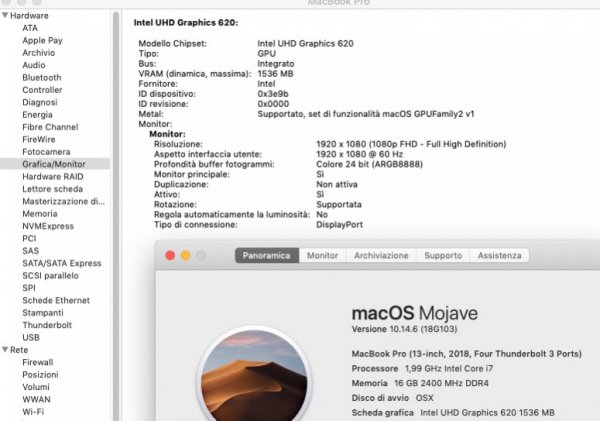Select WWAN in the sidebar
The image size is (600, 421).
pyautogui.click(x=36, y=399)
